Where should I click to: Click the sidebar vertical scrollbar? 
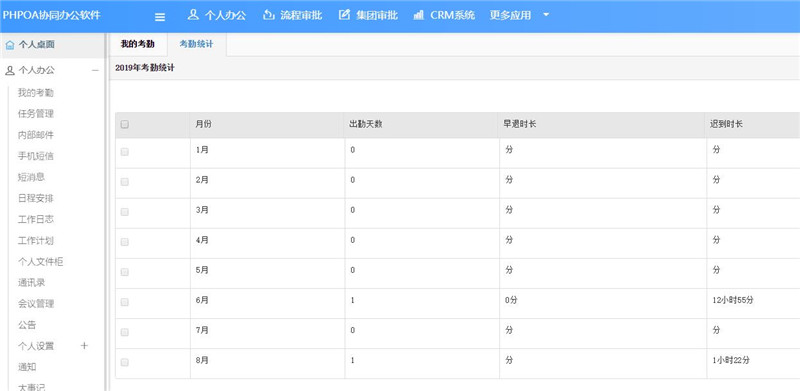106,212
